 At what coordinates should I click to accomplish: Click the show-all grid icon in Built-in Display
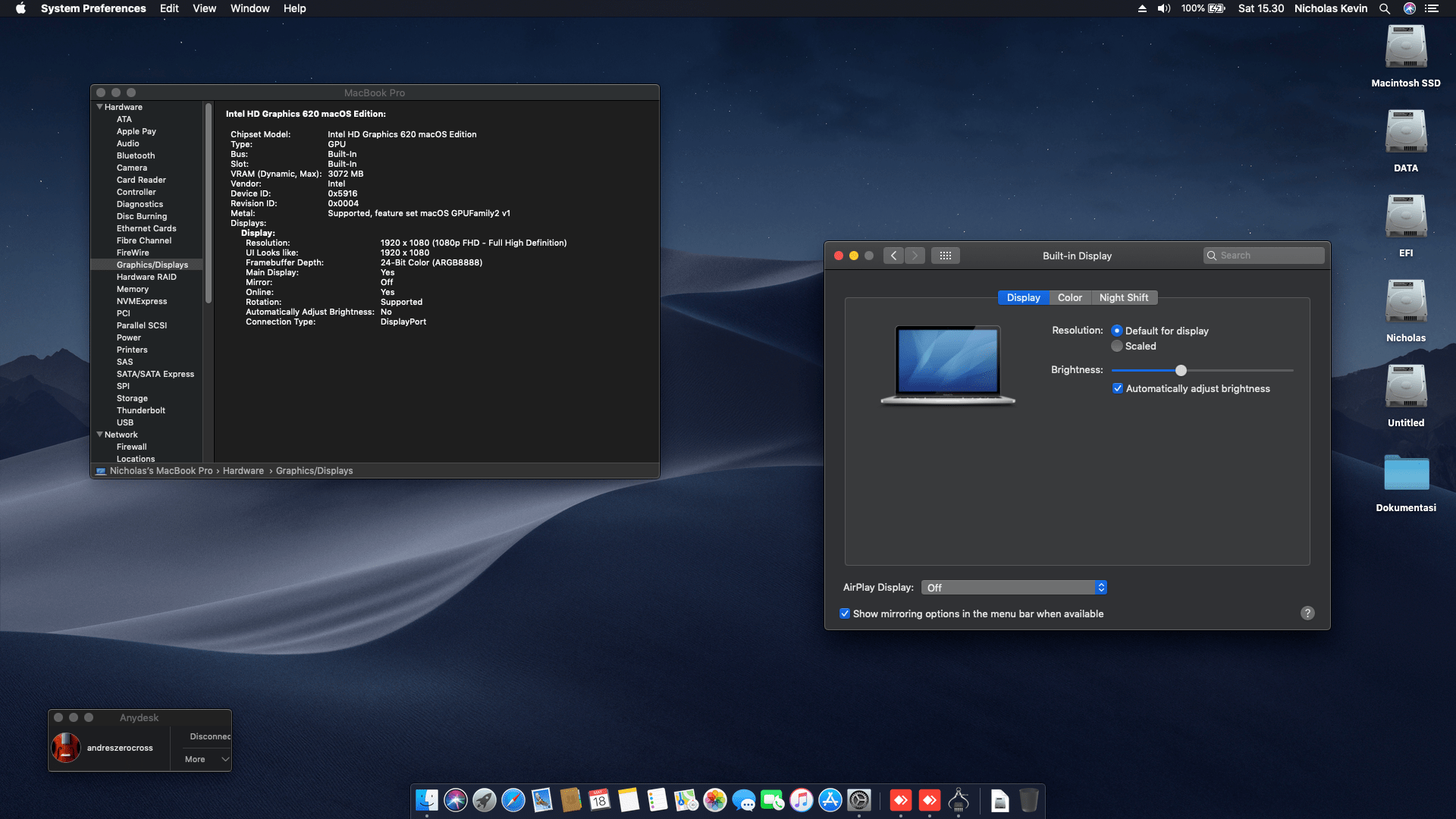[946, 256]
